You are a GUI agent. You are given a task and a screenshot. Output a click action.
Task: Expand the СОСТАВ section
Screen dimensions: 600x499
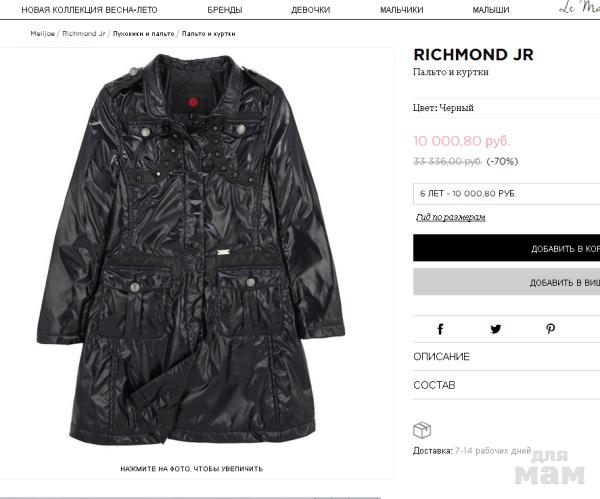pyautogui.click(x=506, y=385)
